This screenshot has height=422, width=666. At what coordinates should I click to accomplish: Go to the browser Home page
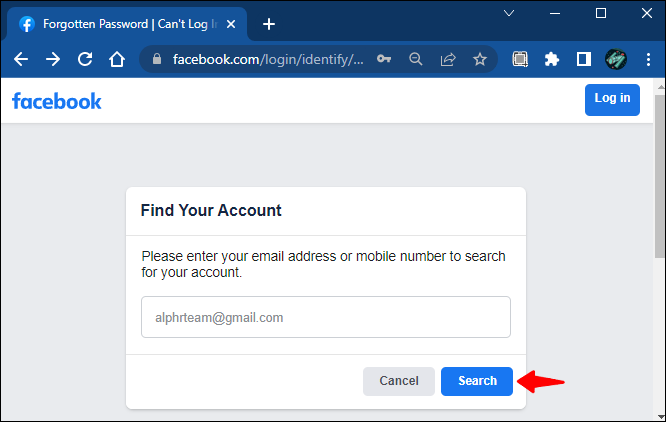tap(117, 59)
